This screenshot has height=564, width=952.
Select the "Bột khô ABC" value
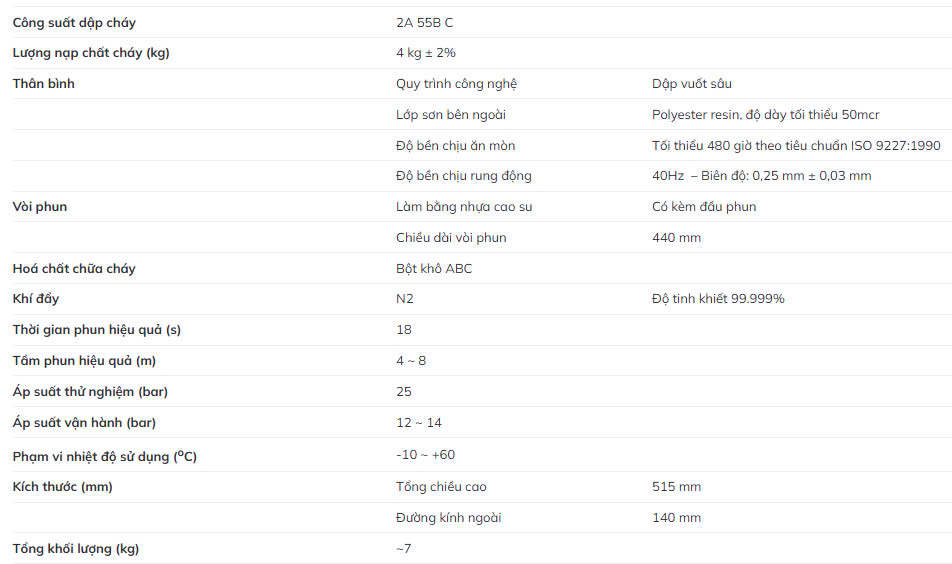434,269
